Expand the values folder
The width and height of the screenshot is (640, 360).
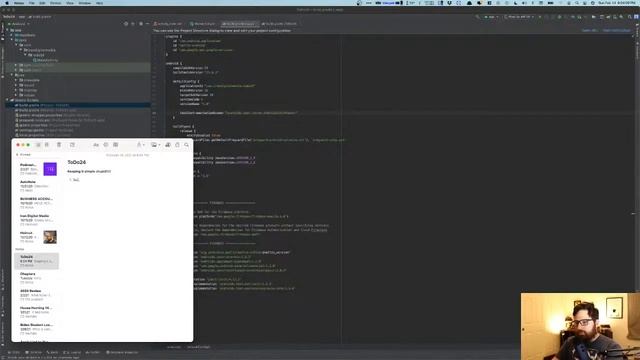click(x=16, y=95)
